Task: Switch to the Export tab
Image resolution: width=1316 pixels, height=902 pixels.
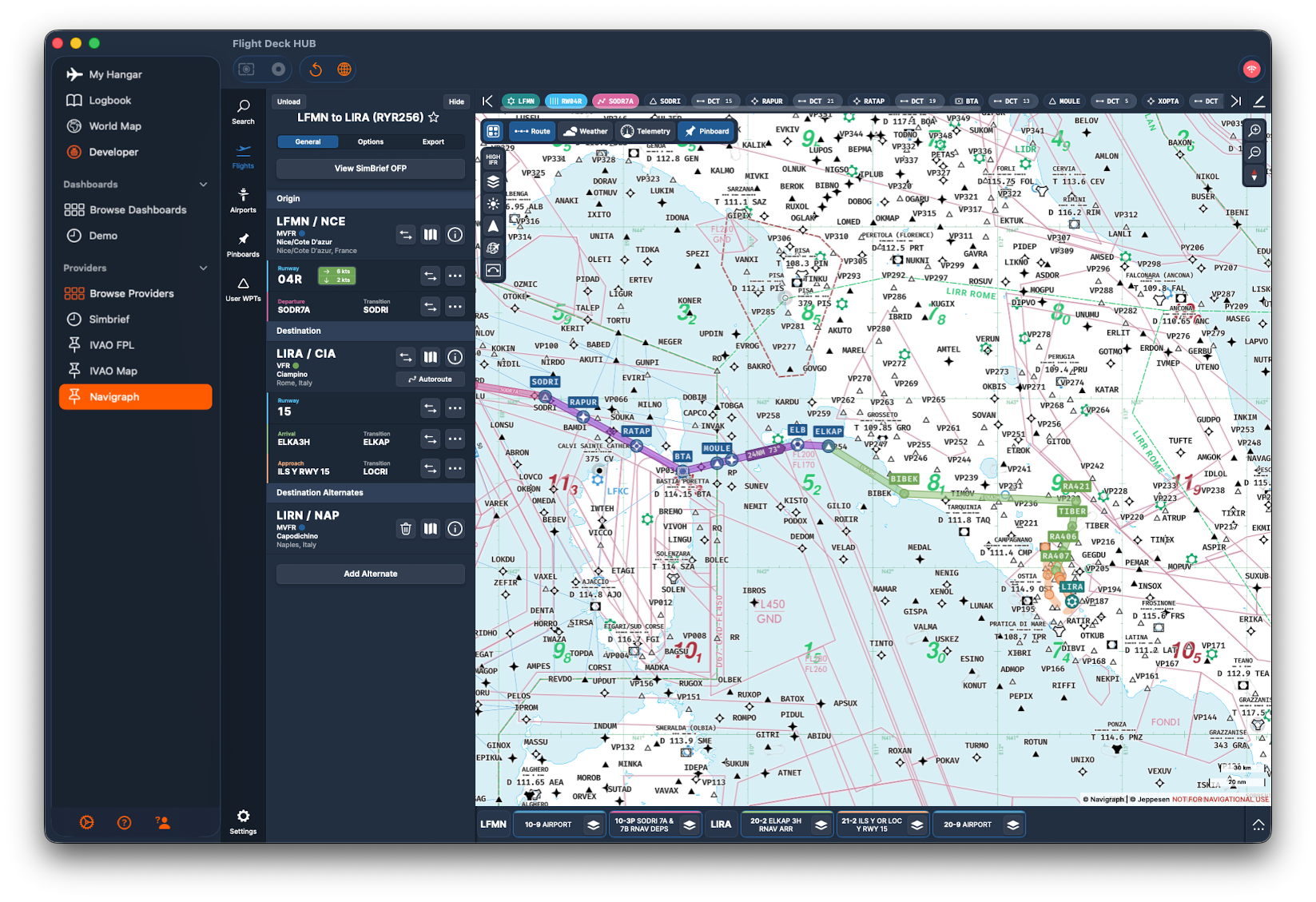Action: (433, 141)
